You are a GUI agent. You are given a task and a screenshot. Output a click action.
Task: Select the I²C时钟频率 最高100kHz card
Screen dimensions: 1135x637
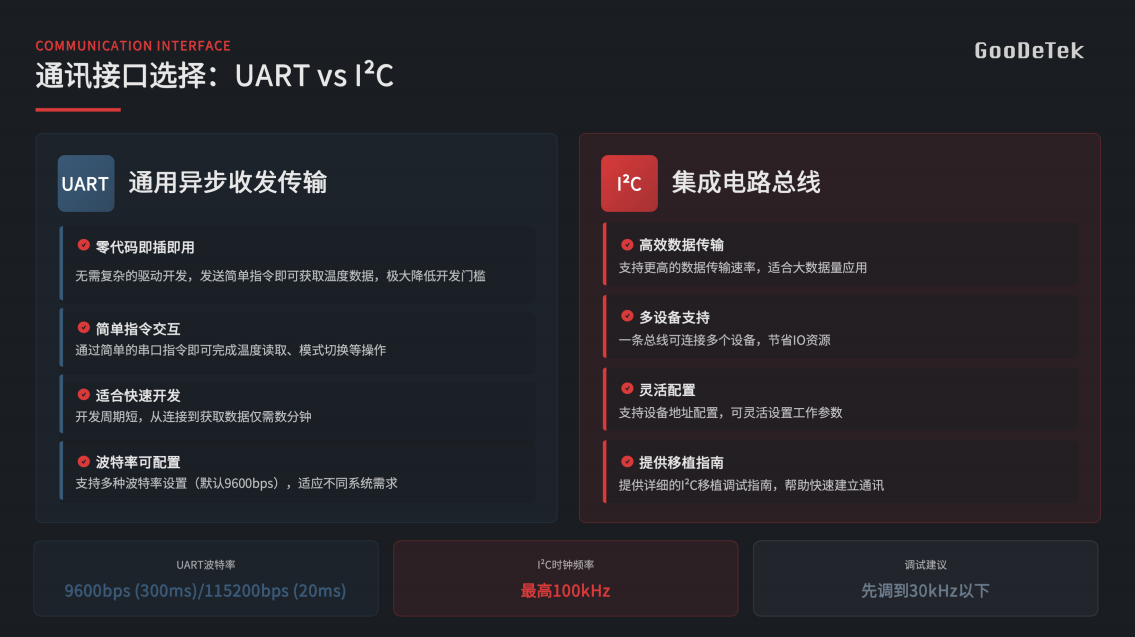point(565,578)
